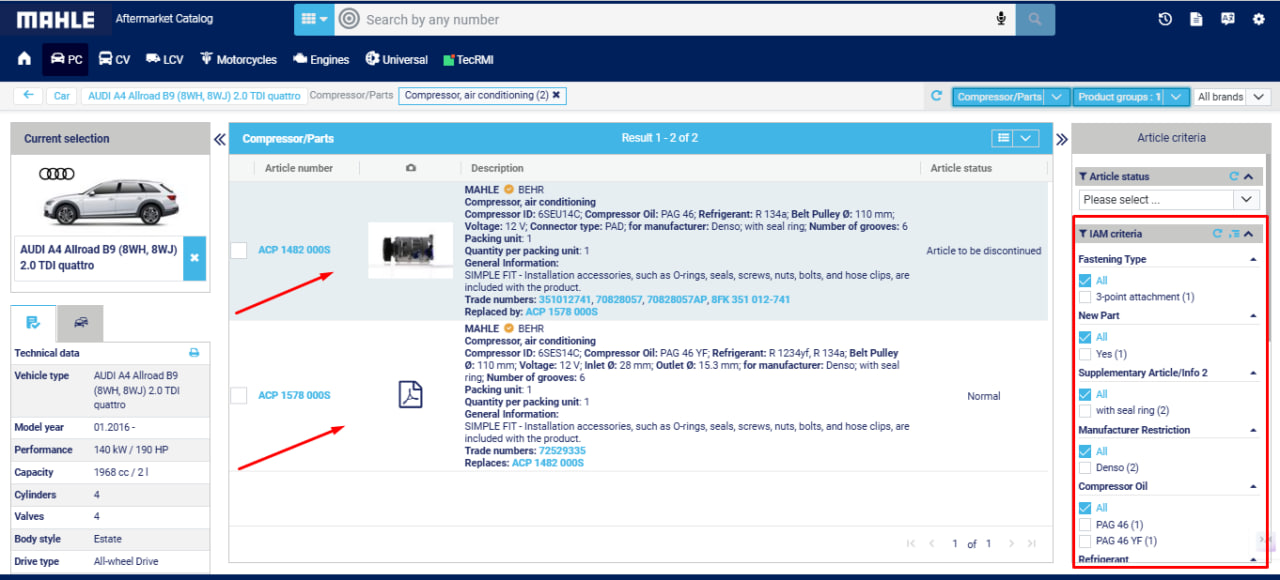Switch to the vehicle icon tab in Technical data
Image resolution: width=1280 pixels, height=580 pixels.
click(x=80, y=323)
